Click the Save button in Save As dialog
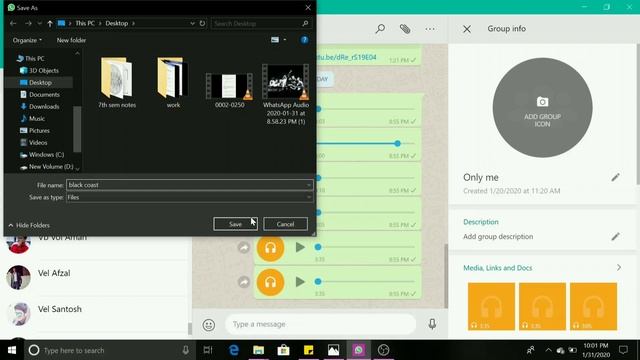This screenshot has height=360, width=640. tap(235, 224)
